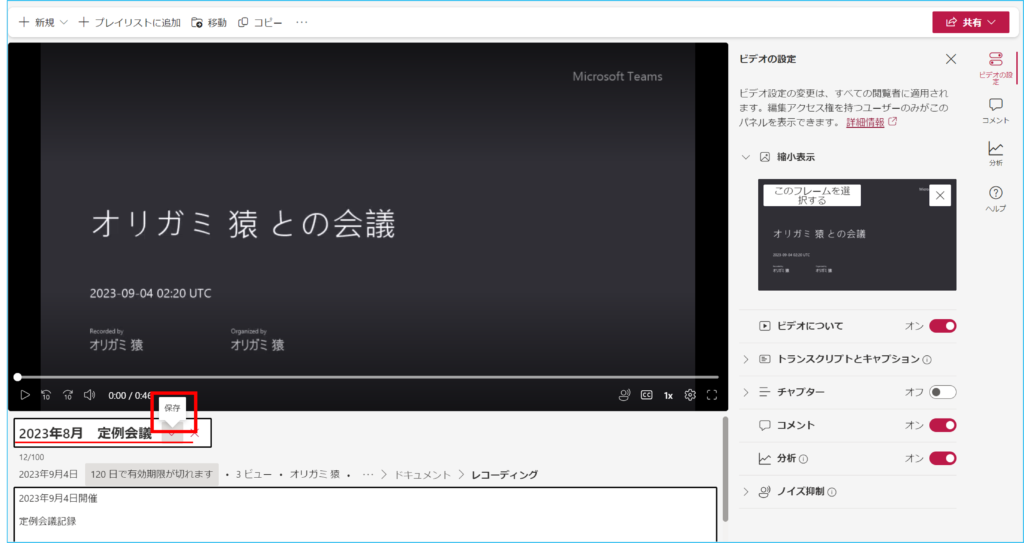Open the ヘルプ help sidebar icon

point(995,198)
